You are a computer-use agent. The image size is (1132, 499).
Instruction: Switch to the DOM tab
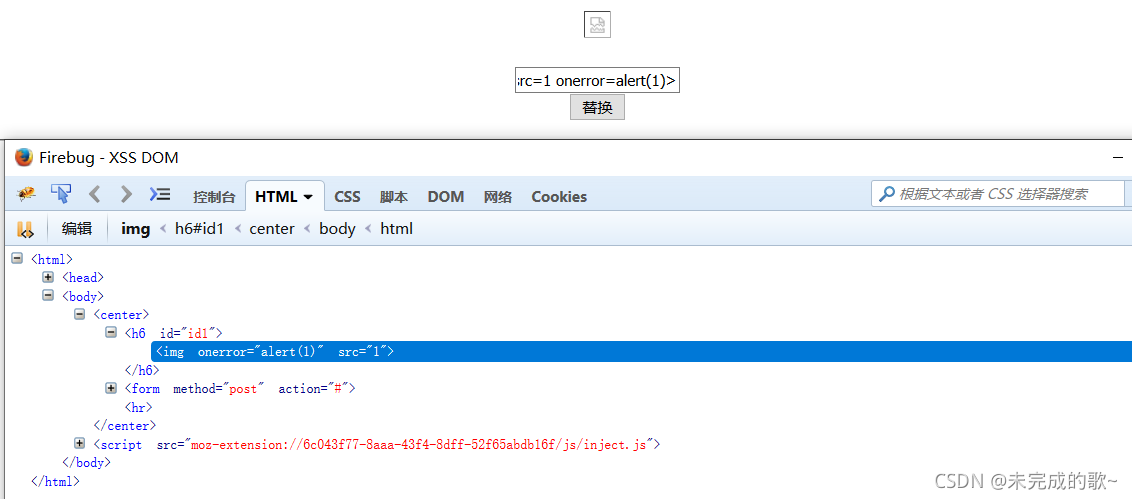pos(445,196)
